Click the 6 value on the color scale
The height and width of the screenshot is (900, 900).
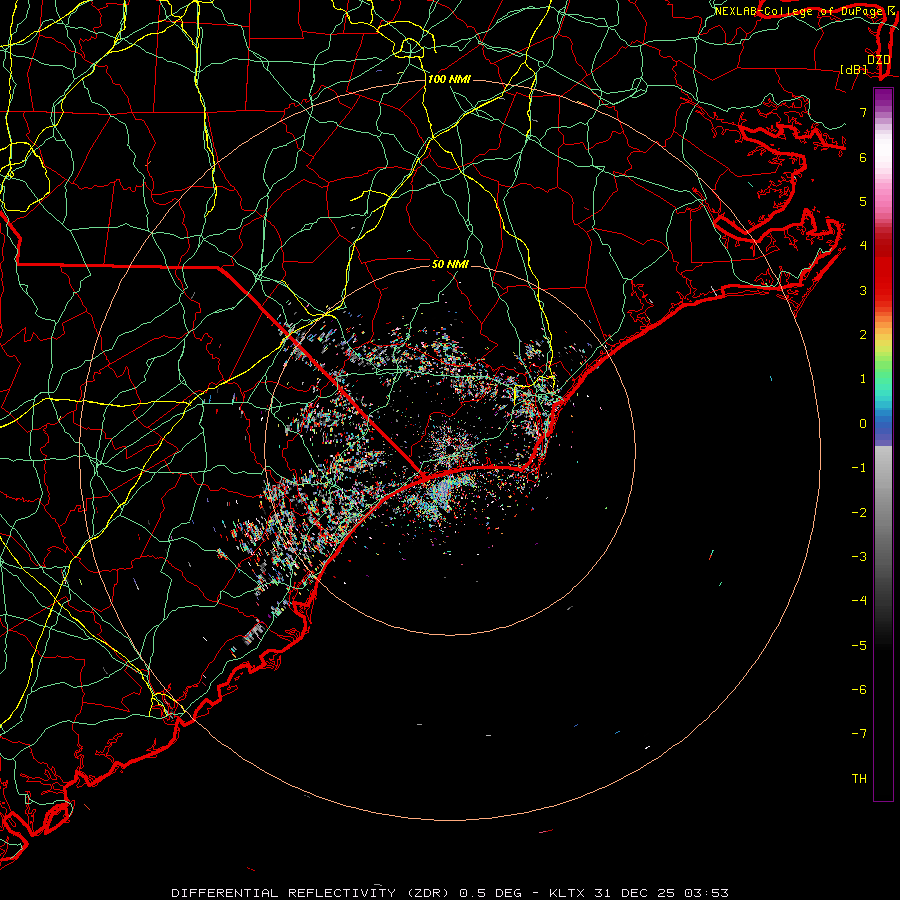[x=863, y=157]
